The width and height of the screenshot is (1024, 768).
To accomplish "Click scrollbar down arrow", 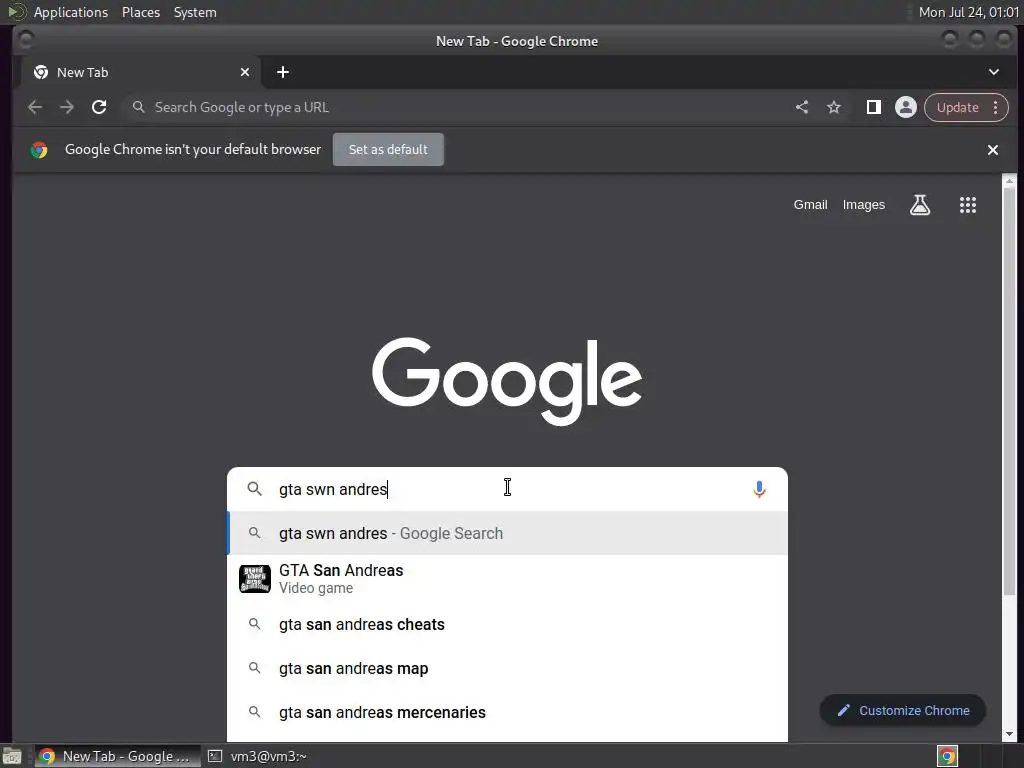I will pos(1009,734).
